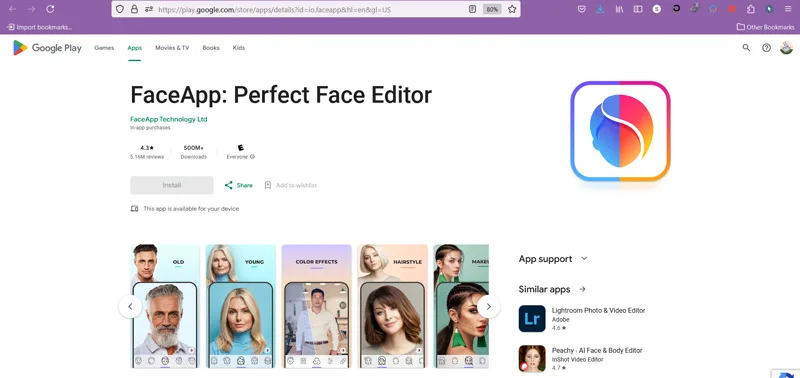Bookmark this page with the star icon

512,9
